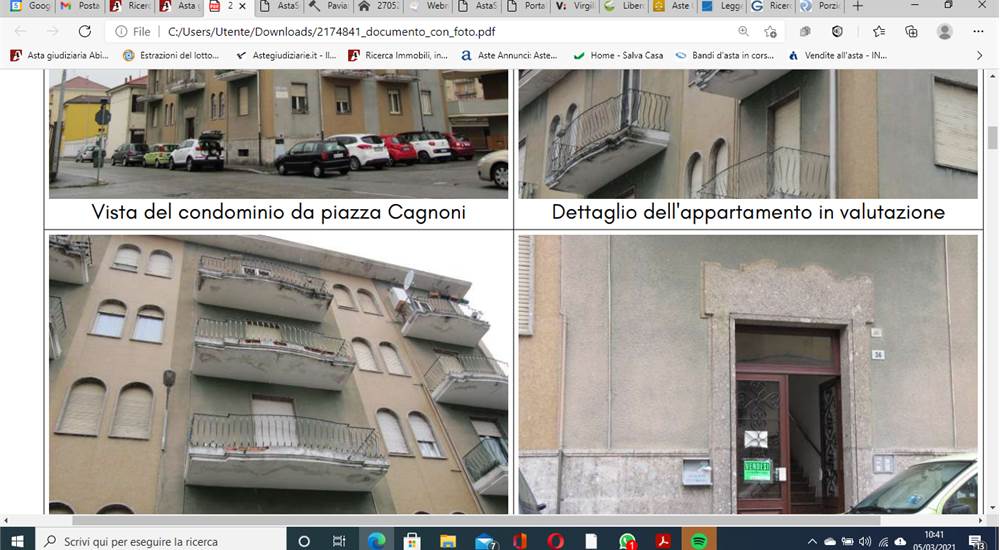
Task: Open Spotify from the taskbar
Action: 699,541
